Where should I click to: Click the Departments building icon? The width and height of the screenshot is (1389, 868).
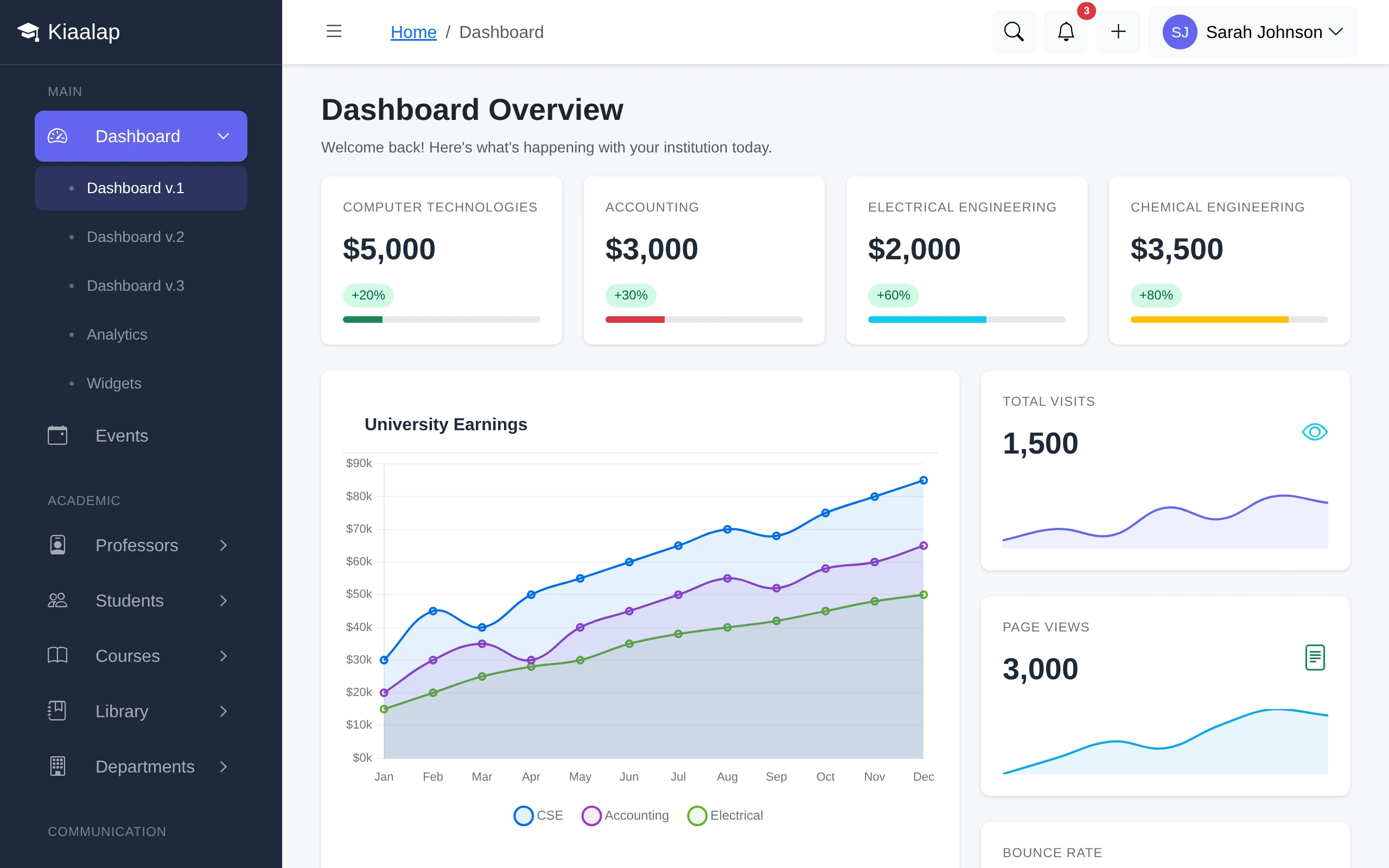(x=58, y=766)
